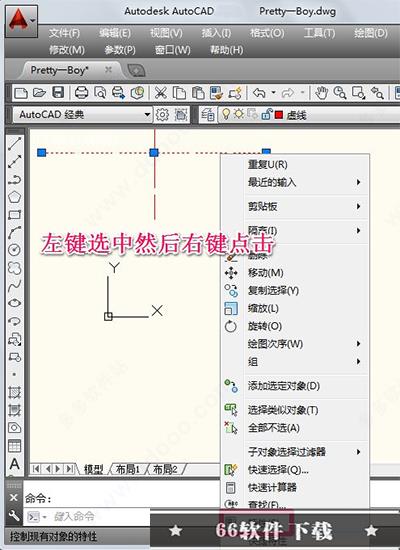Click the Plot printer icon

coord(81,93)
